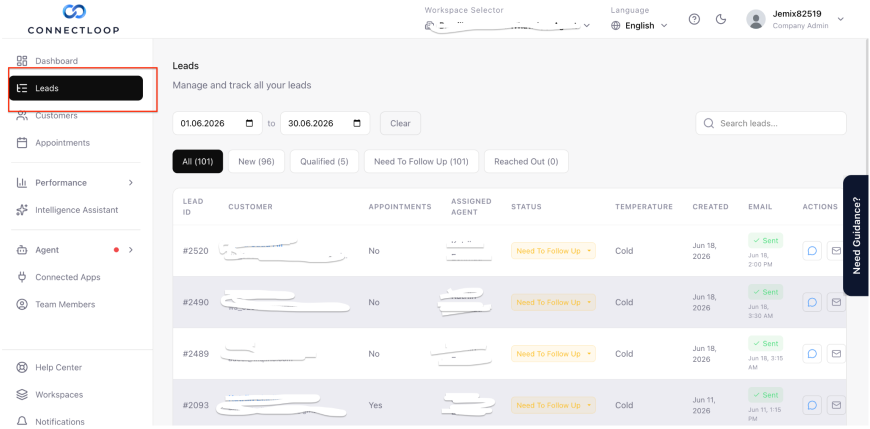Open calendar picker on start date 01.06.2026

coord(250,123)
